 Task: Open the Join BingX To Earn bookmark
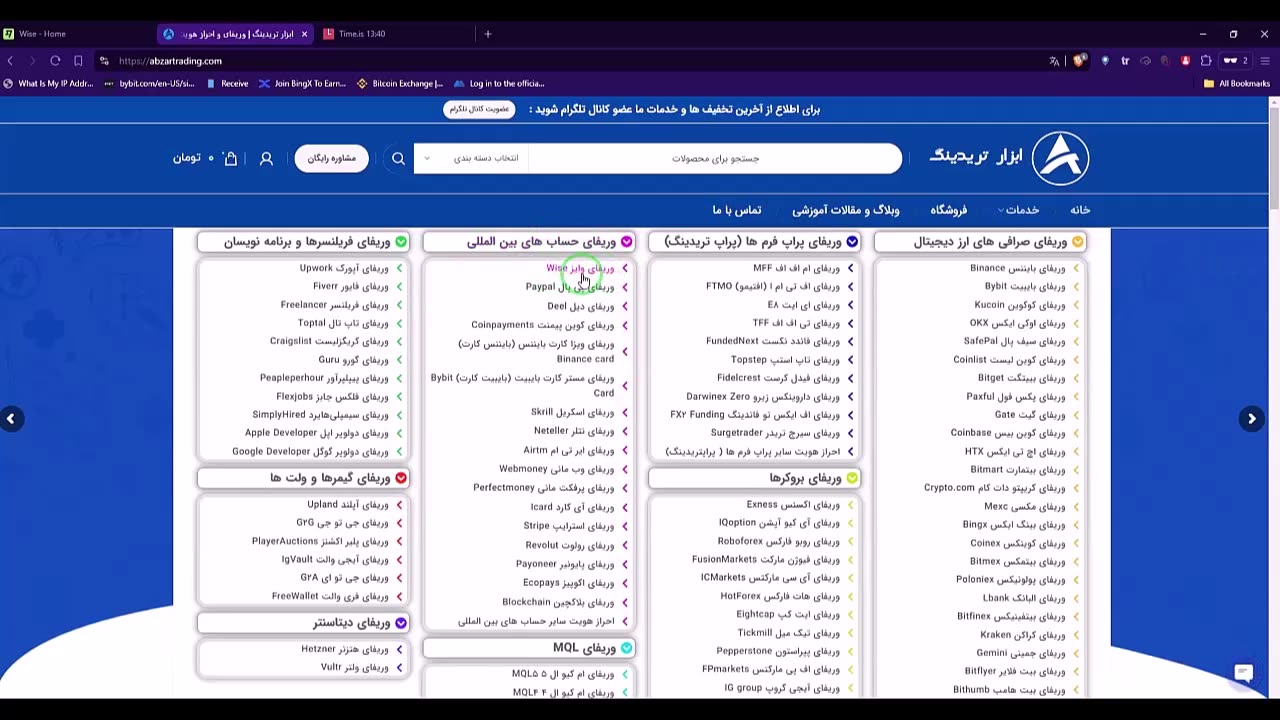tap(302, 84)
